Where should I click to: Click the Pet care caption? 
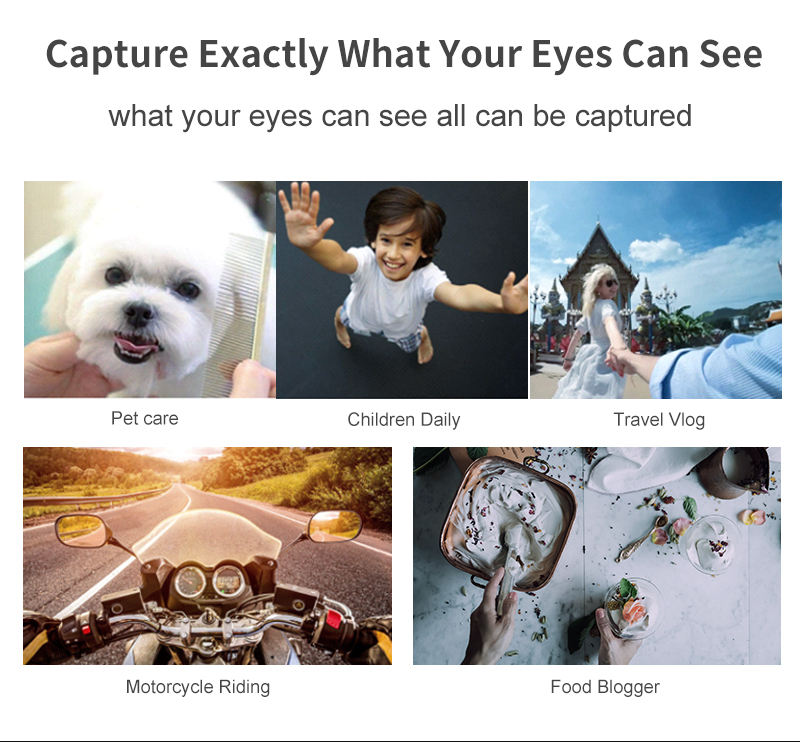[x=145, y=418]
